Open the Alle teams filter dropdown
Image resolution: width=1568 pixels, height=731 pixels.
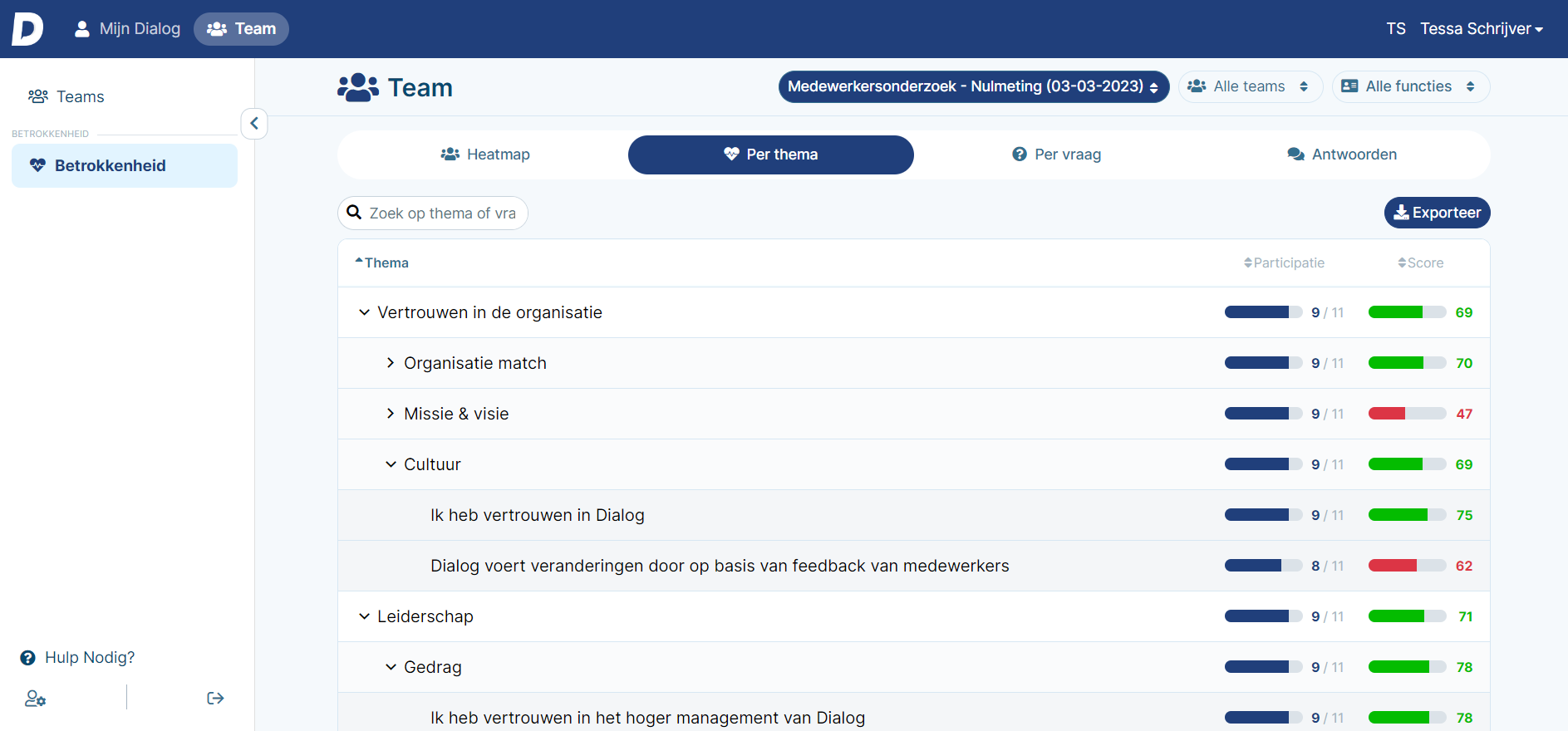click(x=1251, y=86)
